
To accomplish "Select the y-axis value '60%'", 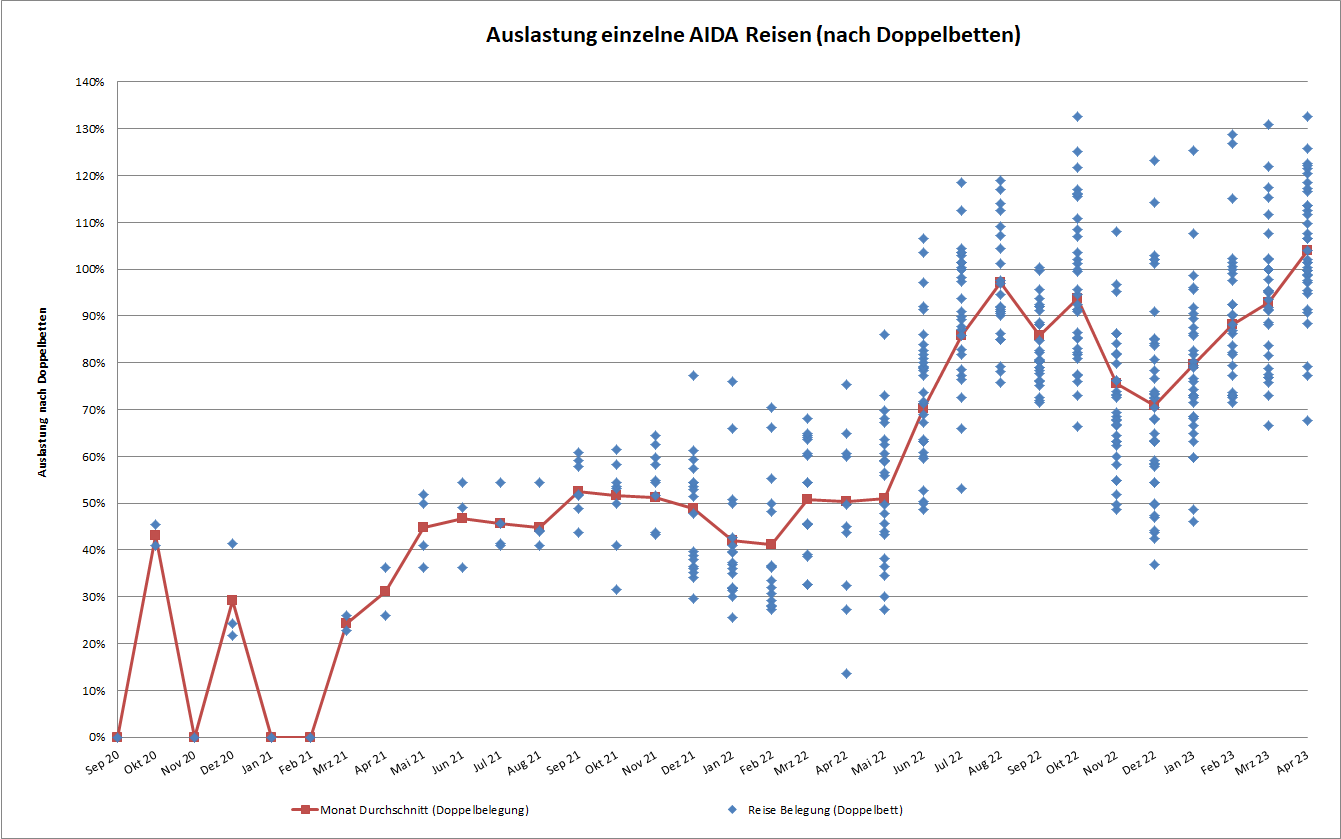I will coord(94,457).
